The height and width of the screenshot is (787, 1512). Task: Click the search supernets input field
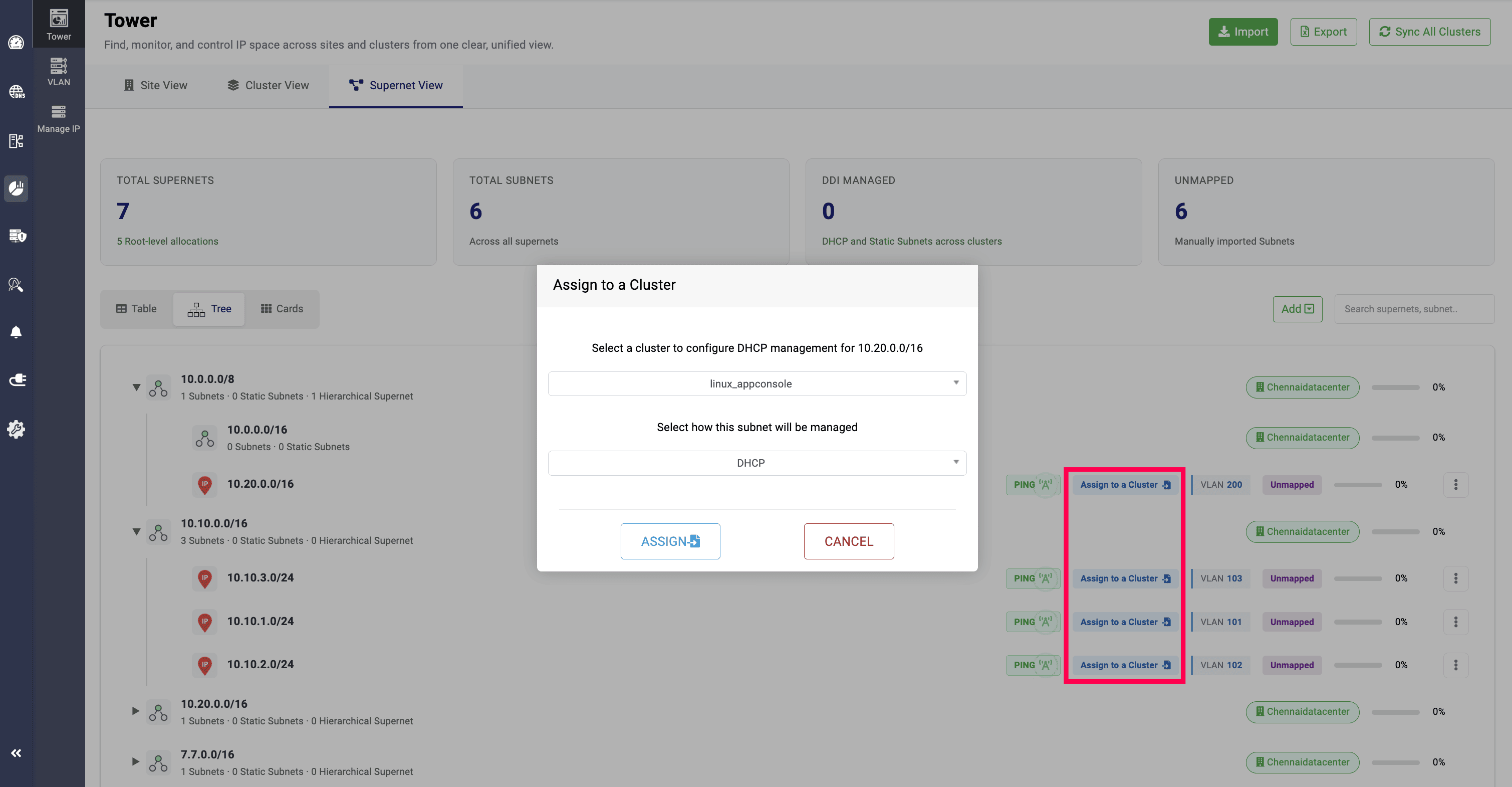point(1413,309)
